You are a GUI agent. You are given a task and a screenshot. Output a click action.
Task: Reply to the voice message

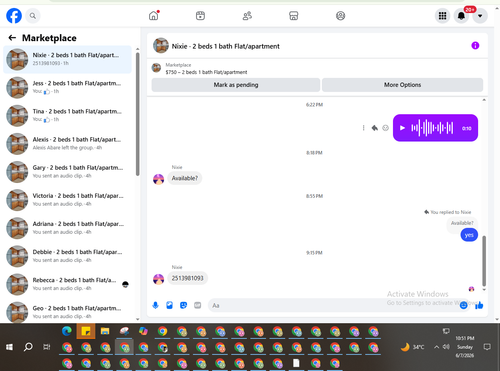point(375,128)
